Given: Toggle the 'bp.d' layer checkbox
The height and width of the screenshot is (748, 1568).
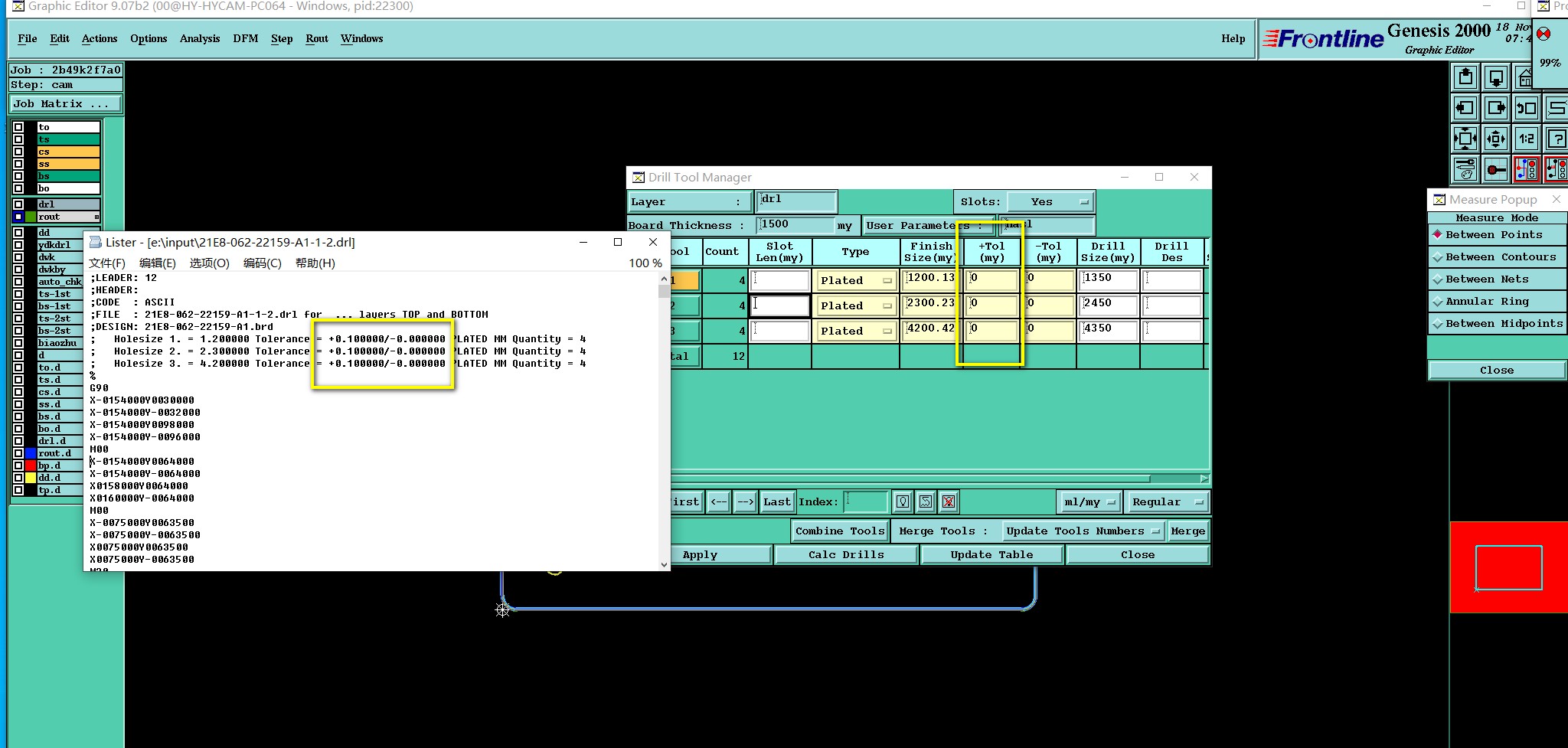Looking at the screenshot, I should tap(18, 465).
